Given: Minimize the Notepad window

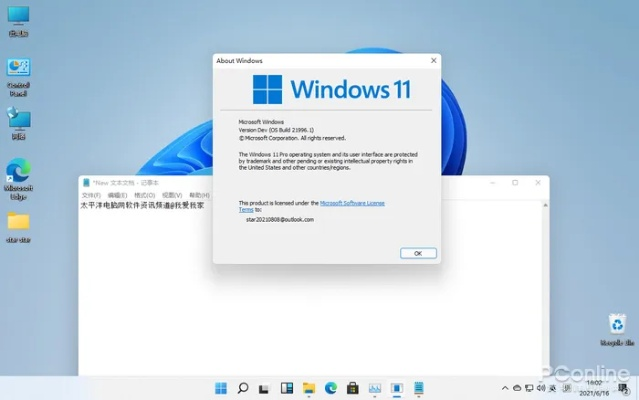Looking at the screenshot, I should click(x=493, y=183).
